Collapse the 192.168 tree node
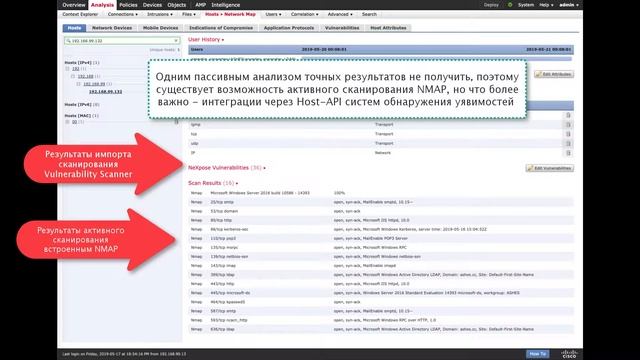Screen dimensions: 640x360 coord(73,76)
